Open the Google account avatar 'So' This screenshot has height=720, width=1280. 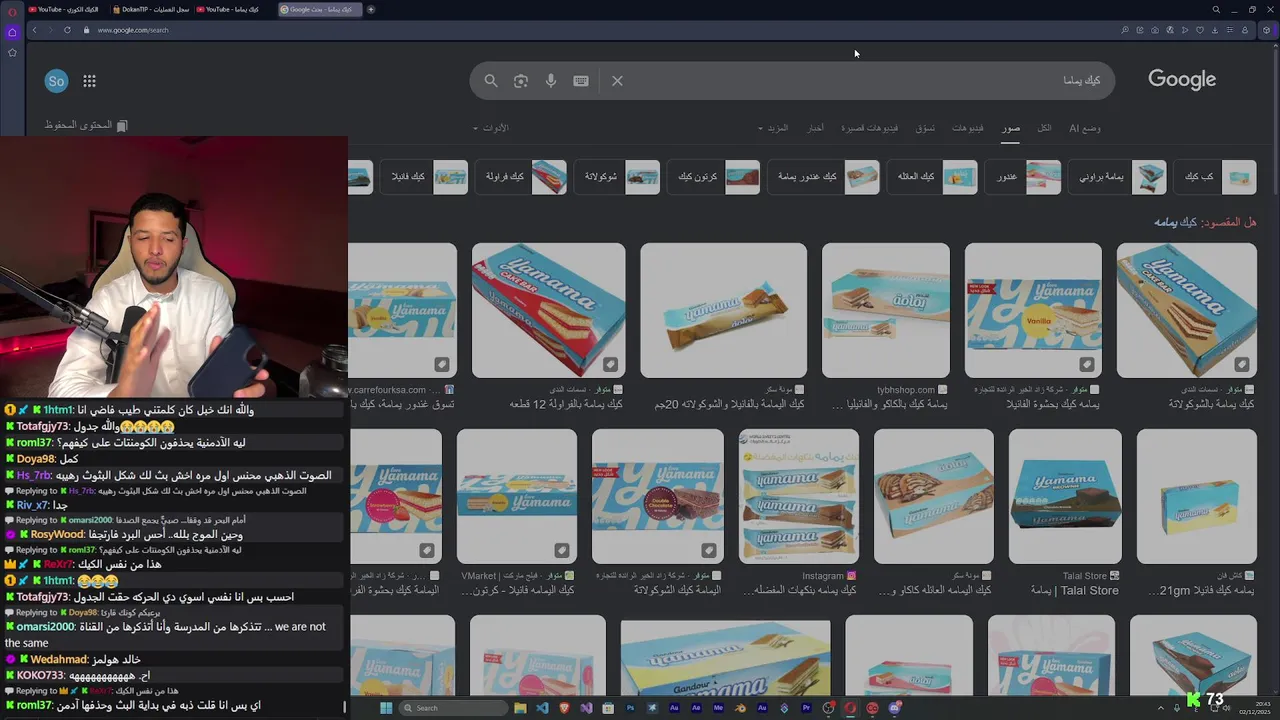56,81
